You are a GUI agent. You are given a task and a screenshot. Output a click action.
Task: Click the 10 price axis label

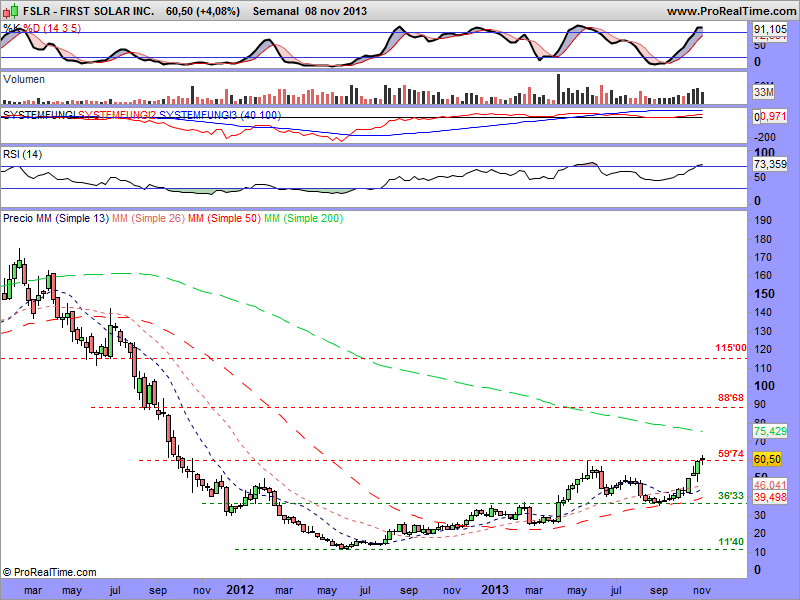pos(760,552)
